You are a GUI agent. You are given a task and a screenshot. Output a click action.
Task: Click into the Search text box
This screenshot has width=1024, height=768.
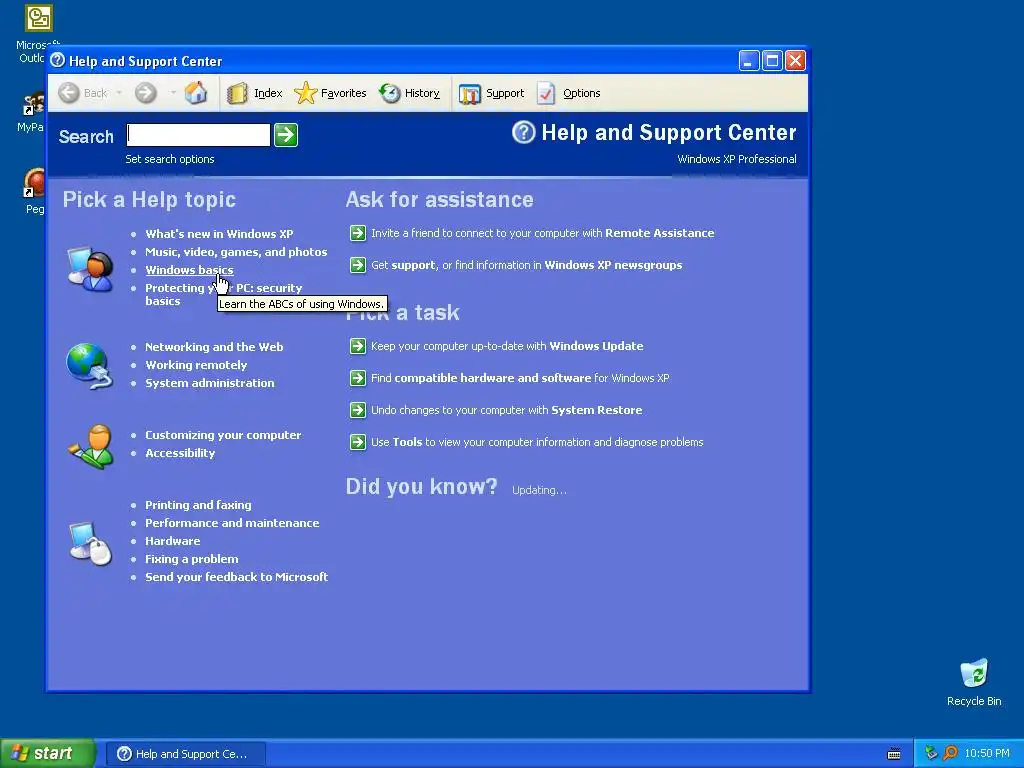click(199, 135)
